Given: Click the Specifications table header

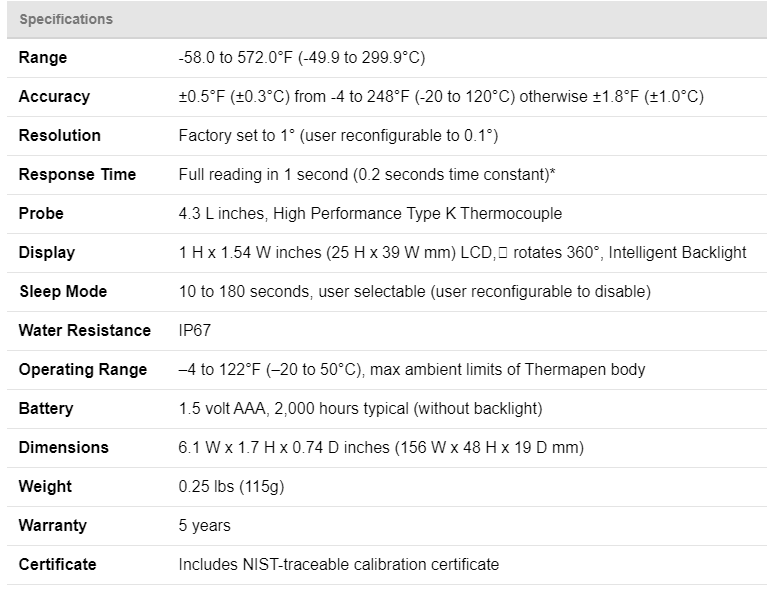Looking at the screenshot, I should (66, 19).
